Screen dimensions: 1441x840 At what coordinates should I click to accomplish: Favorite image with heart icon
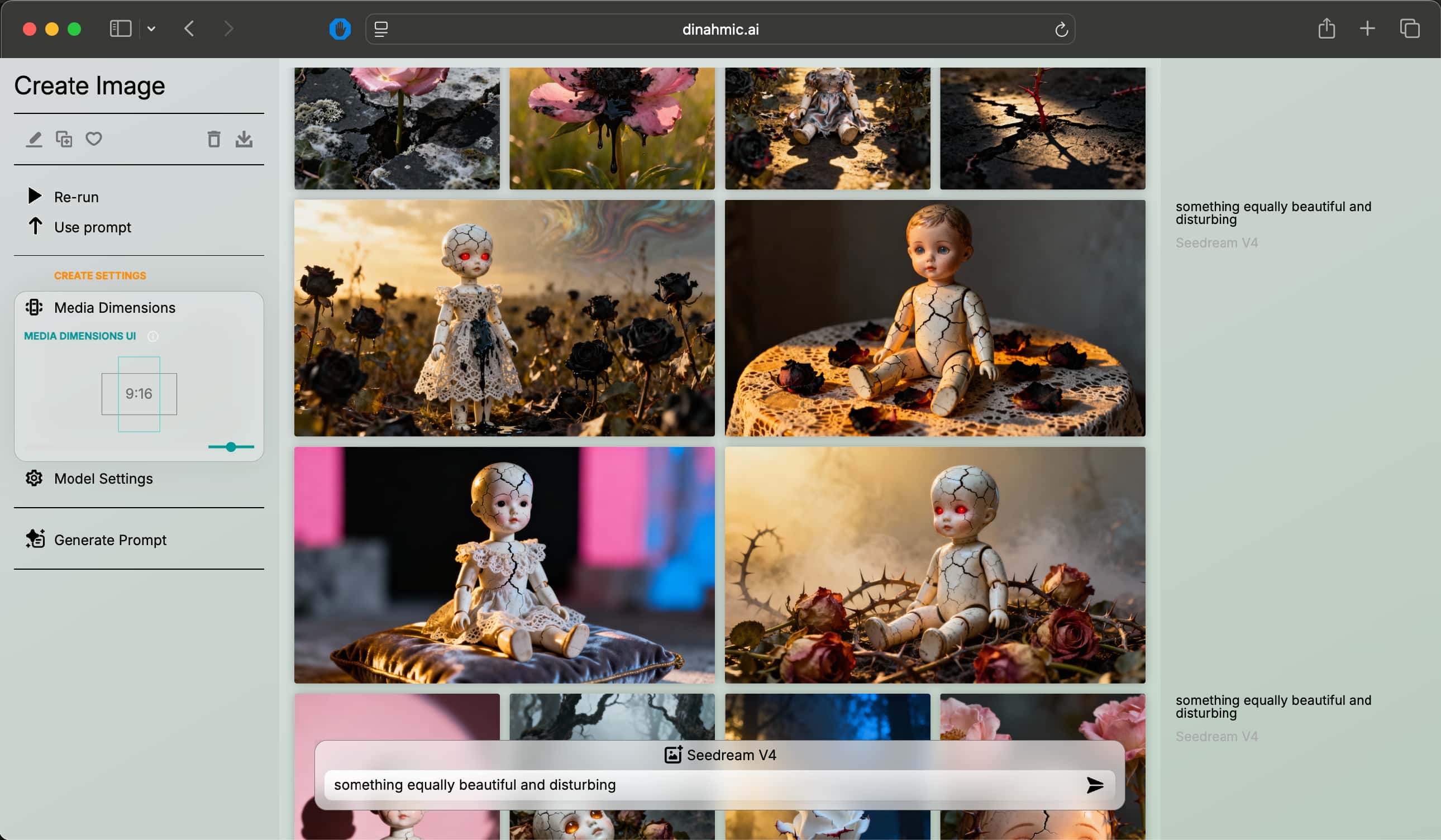(x=94, y=139)
